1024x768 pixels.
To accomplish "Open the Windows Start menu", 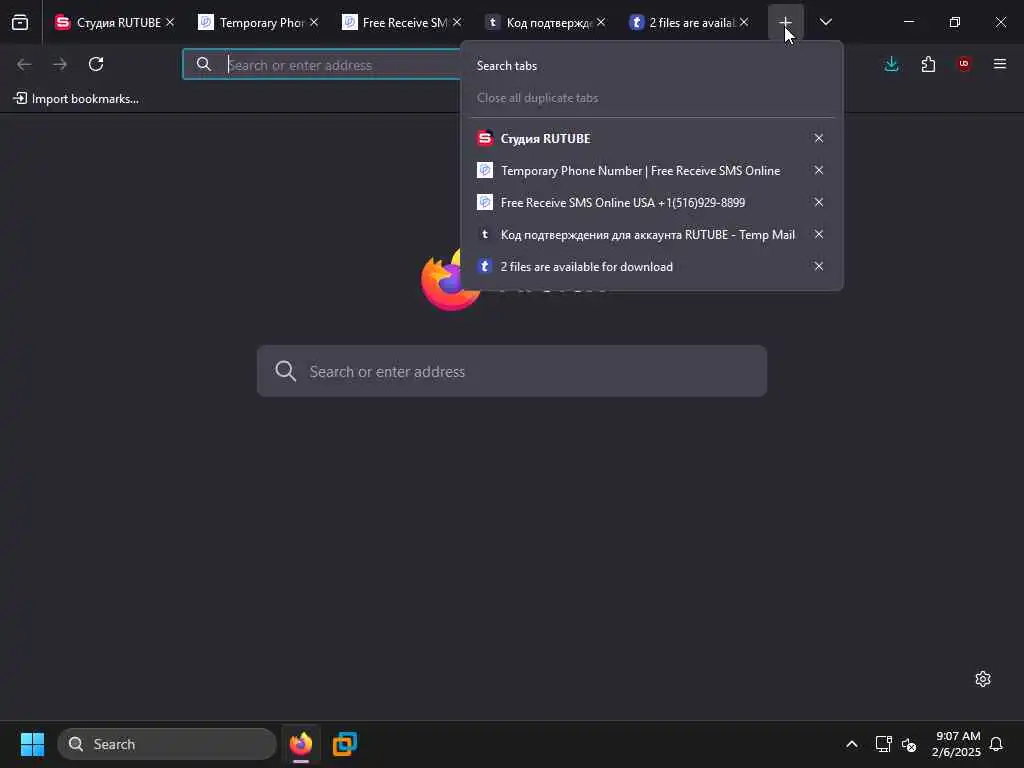I will point(32,744).
